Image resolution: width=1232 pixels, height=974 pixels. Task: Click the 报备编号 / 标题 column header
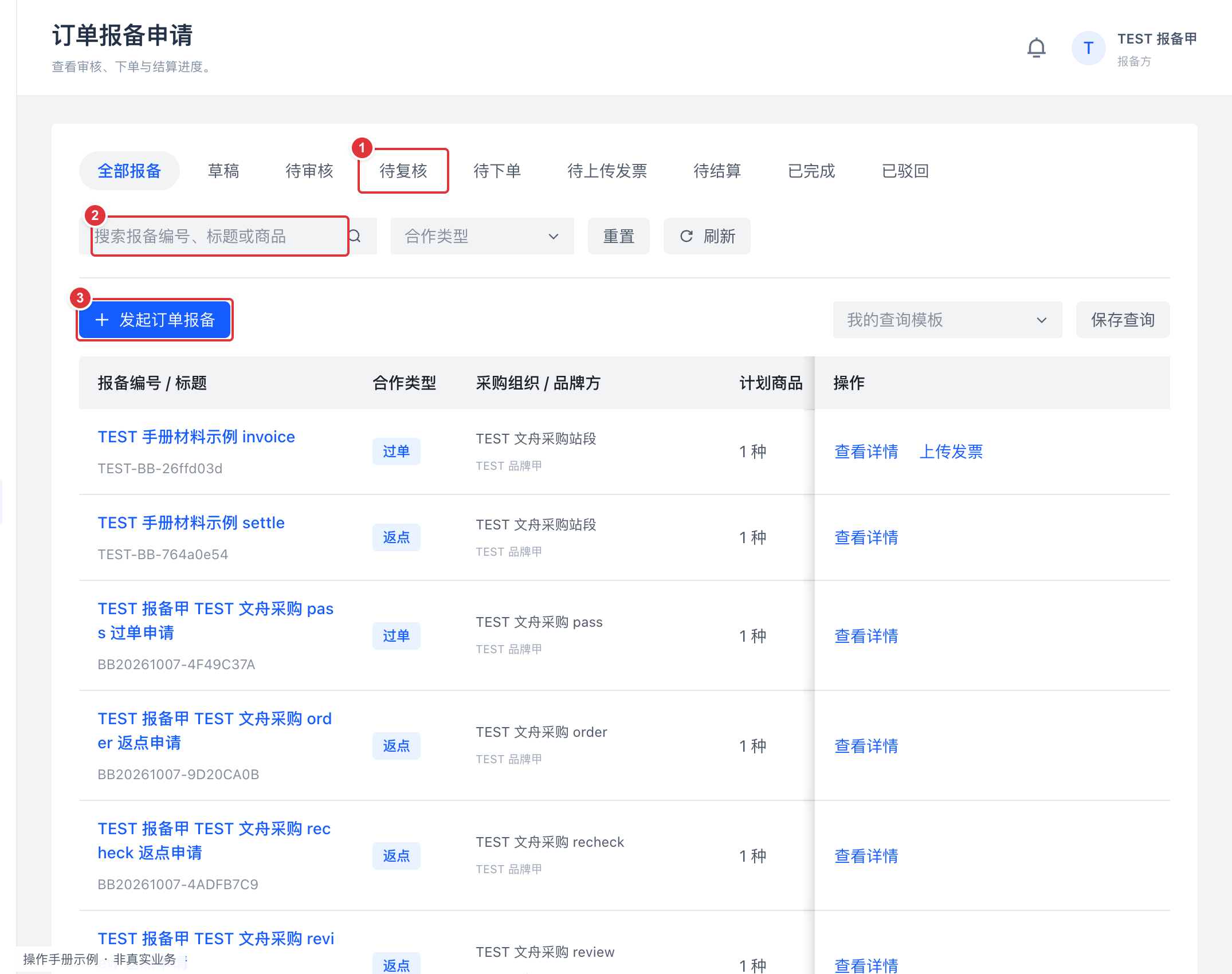click(x=152, y=383)
